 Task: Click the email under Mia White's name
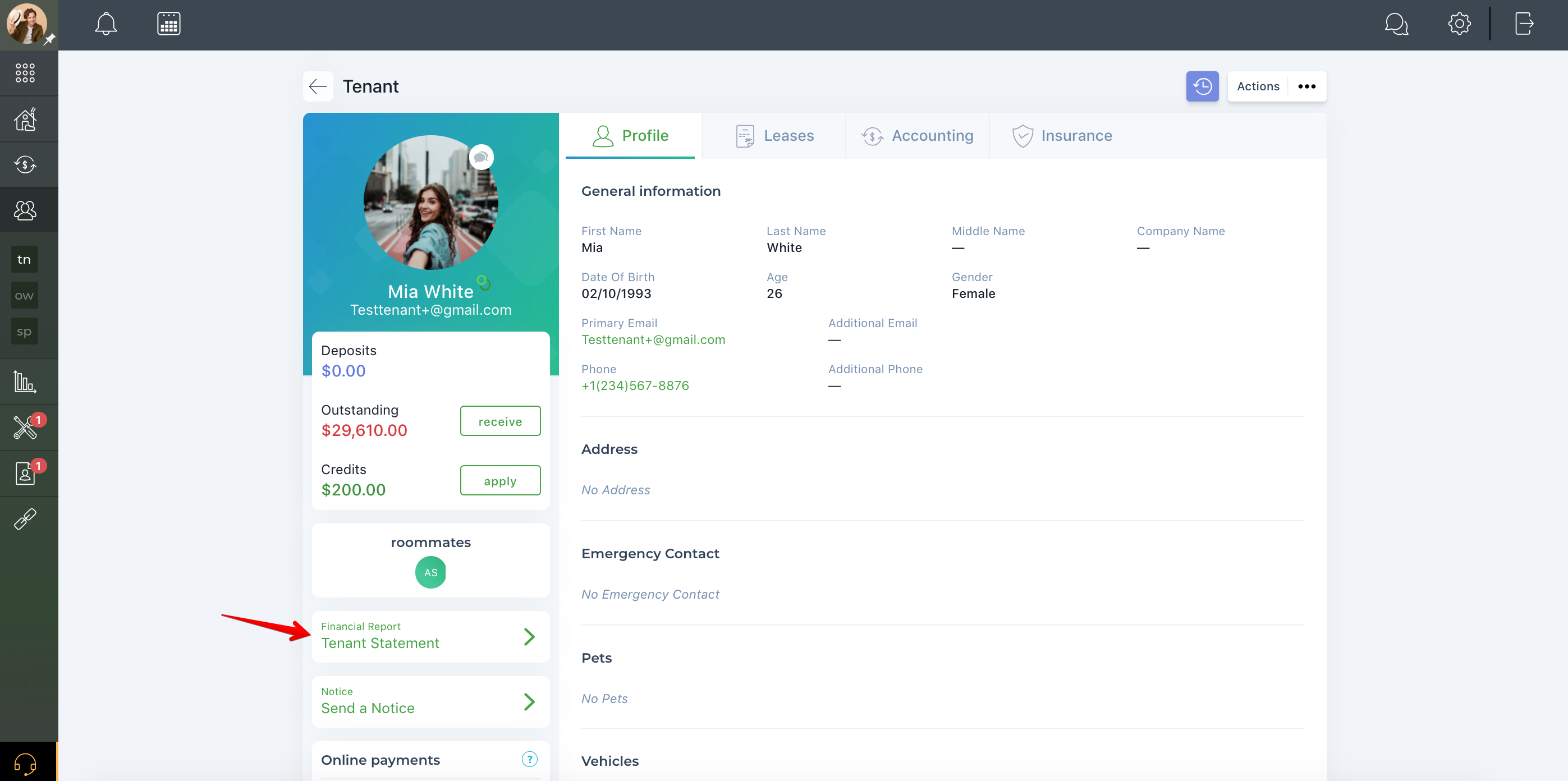(431, 310)
